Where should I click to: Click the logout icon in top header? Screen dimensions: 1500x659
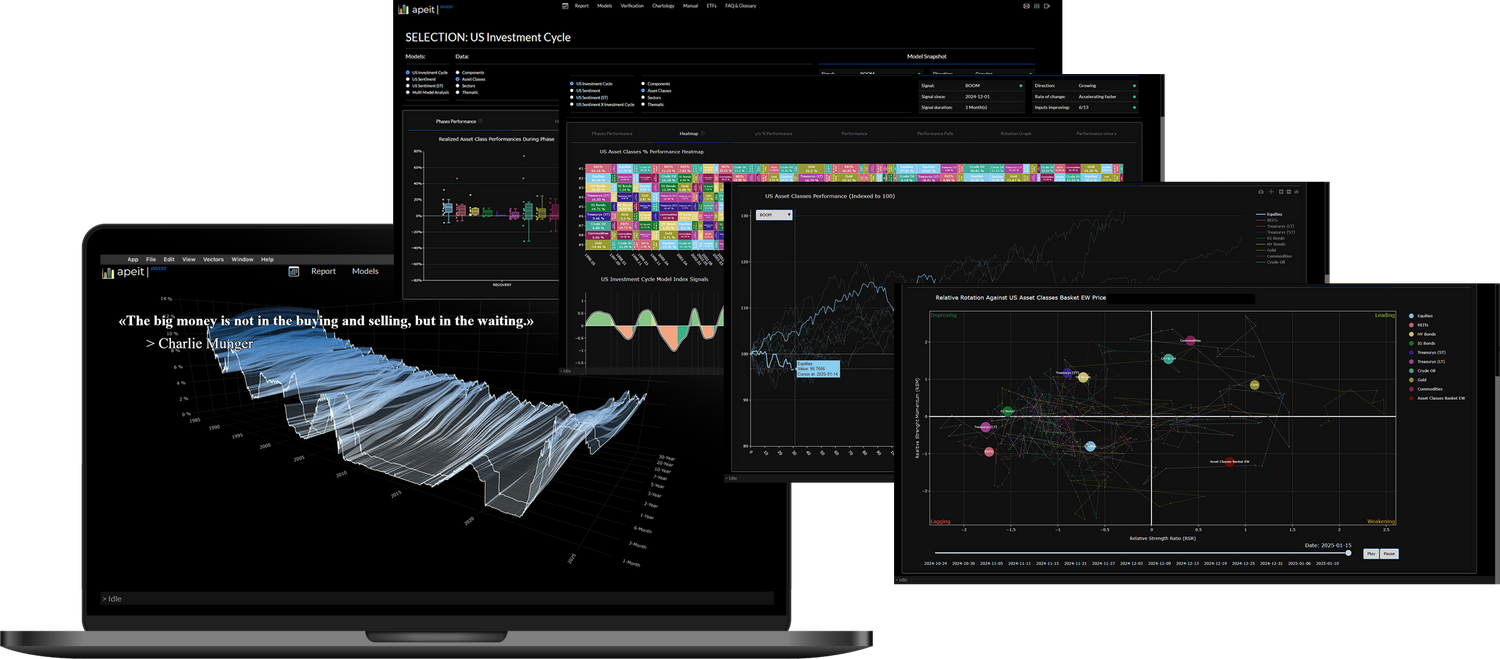1047,6
